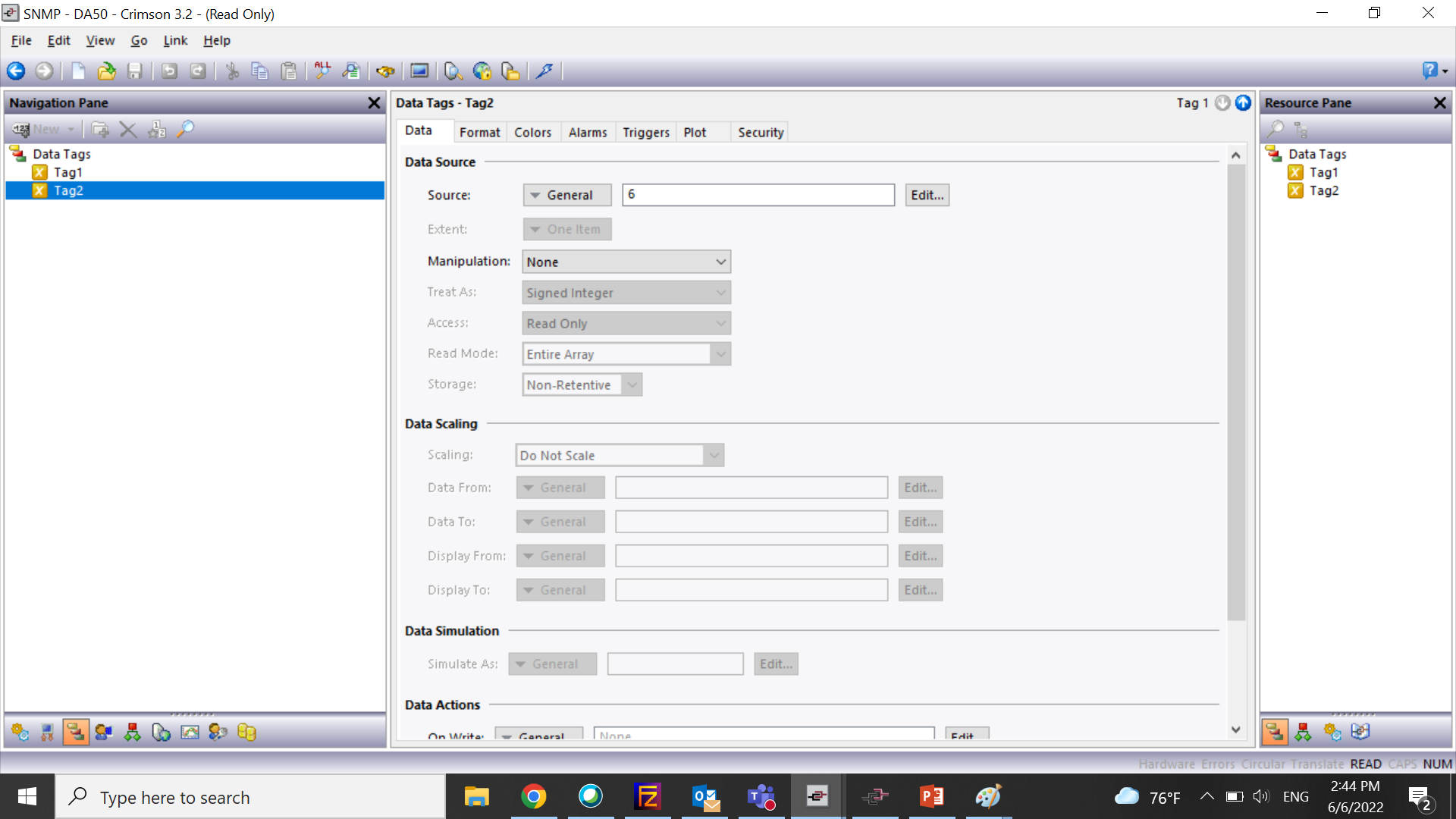Open PowerPoint from the taskbar
This screenshot has width=1456, height=819.
932,796
